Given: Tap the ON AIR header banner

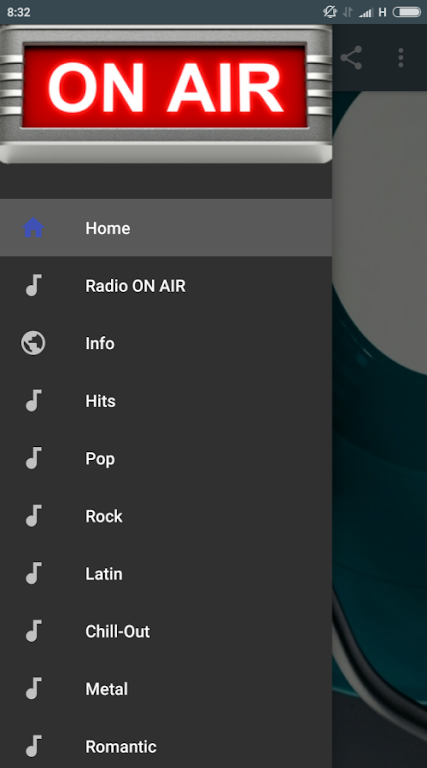Looking at the screenshot, I should (x=166, y=94).
